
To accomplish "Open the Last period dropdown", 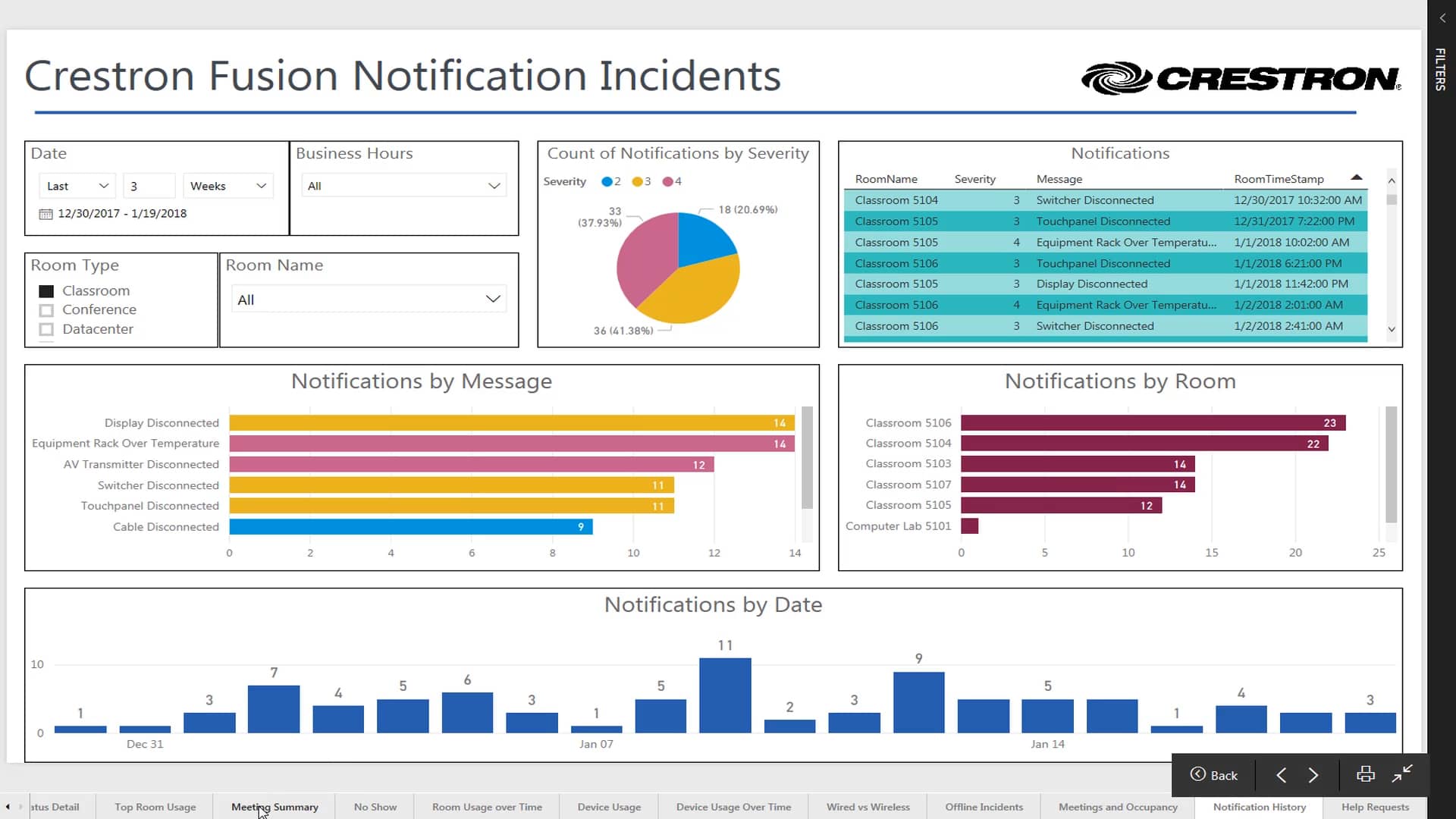I will [x=76, y=185].
